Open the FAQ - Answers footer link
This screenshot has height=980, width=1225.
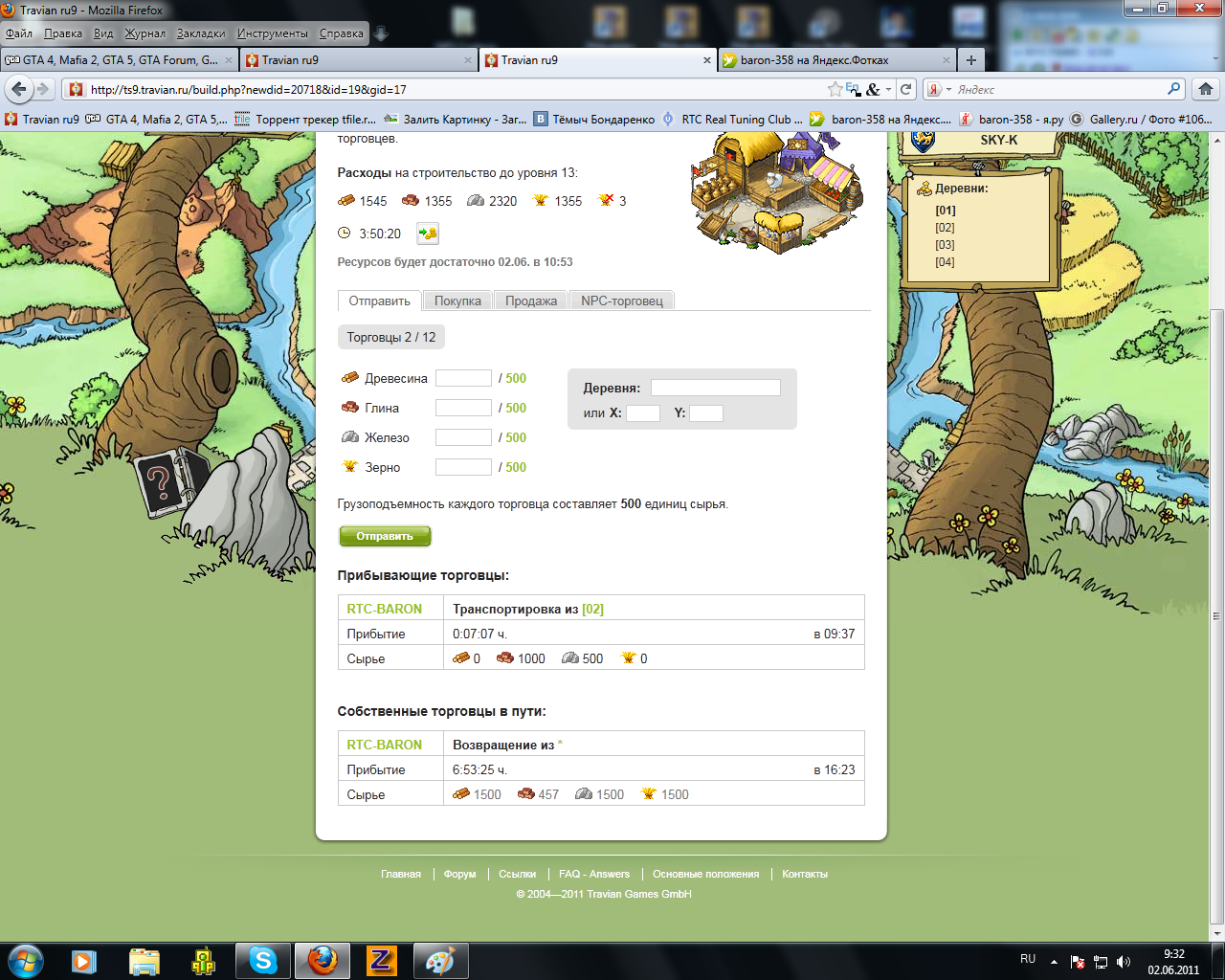coord(594,874)
